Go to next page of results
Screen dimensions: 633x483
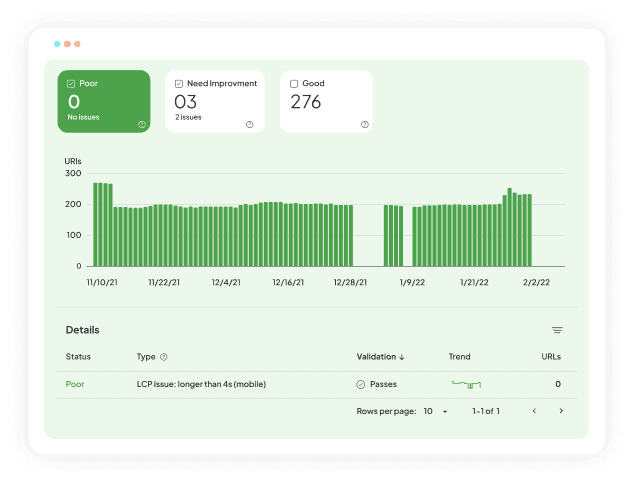click(x=561, y=411)
